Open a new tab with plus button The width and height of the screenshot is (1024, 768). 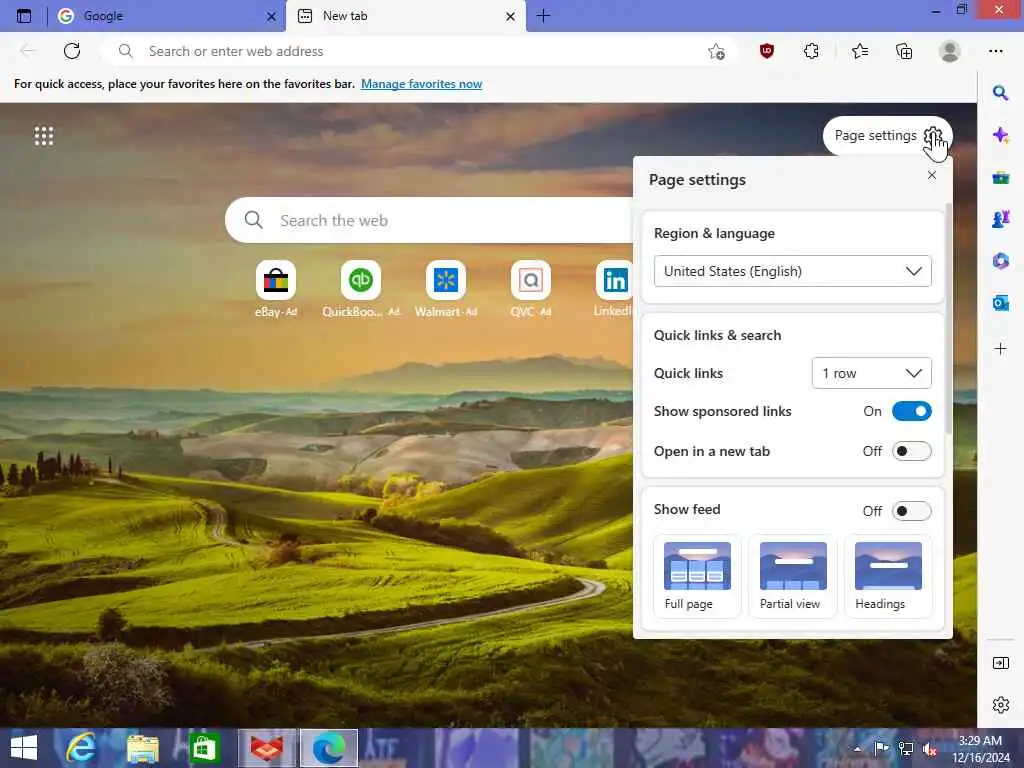tap(543, 16)
